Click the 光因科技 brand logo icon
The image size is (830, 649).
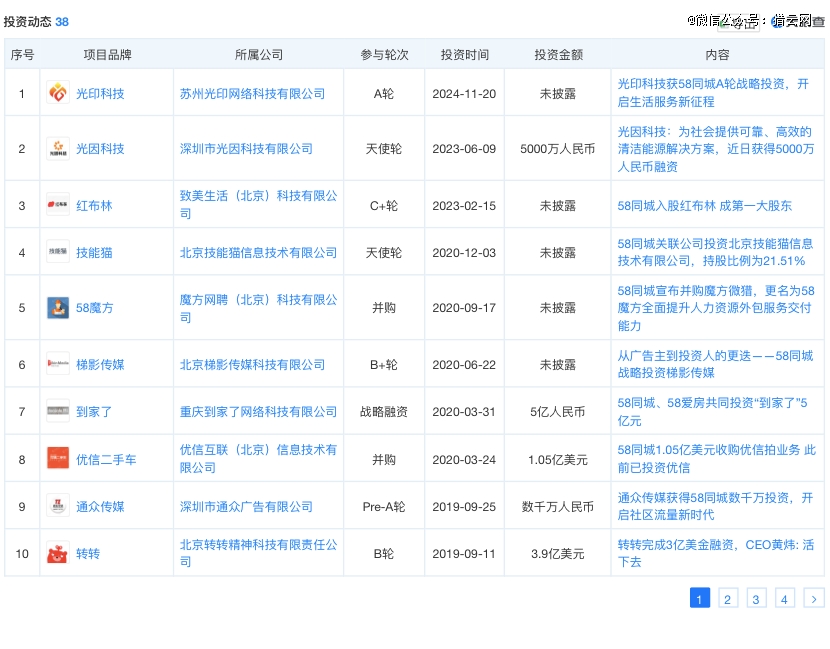pyautogui.click(x=58, y=148)
